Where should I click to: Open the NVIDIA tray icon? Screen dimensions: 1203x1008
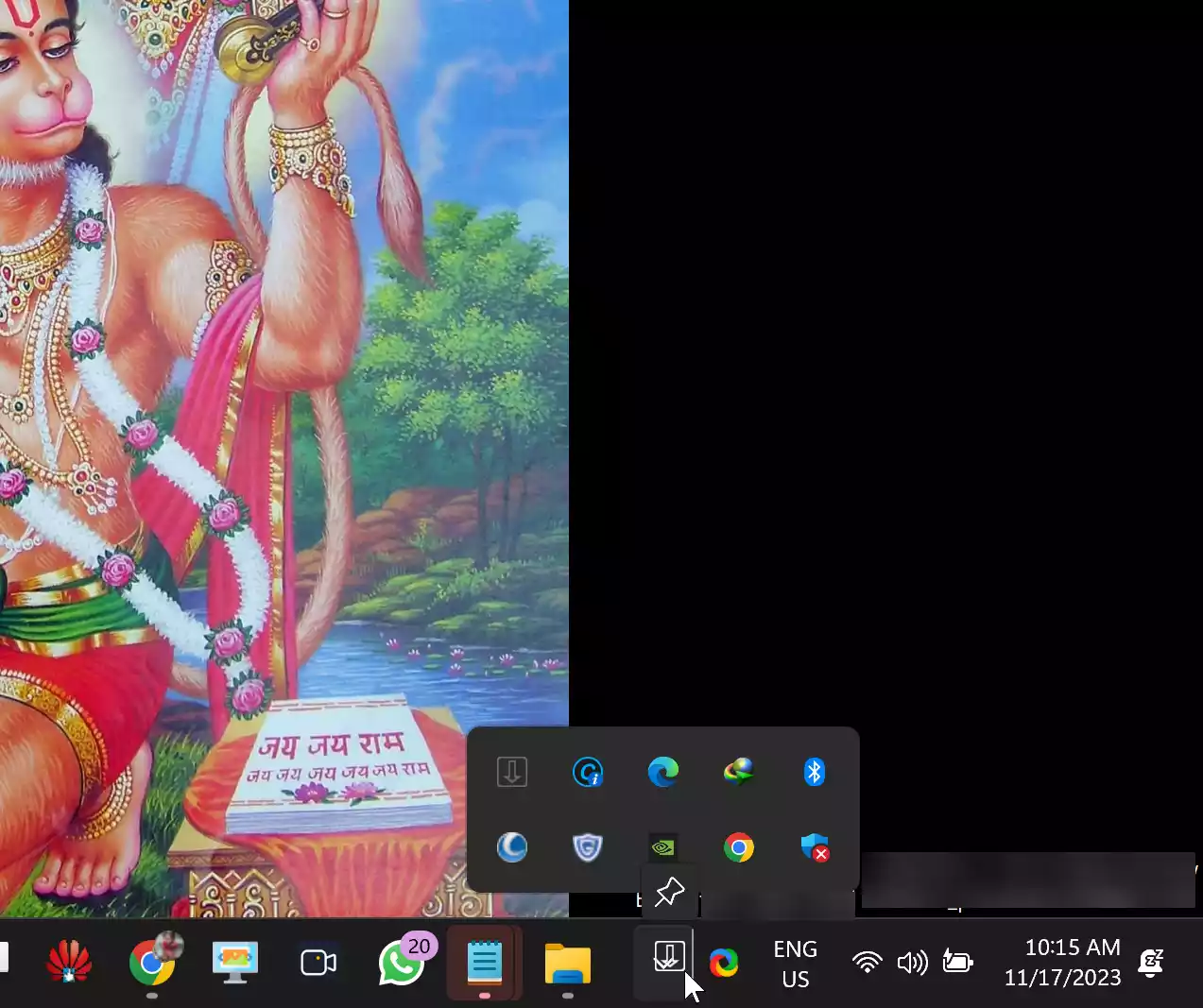[x=663, y=847]
